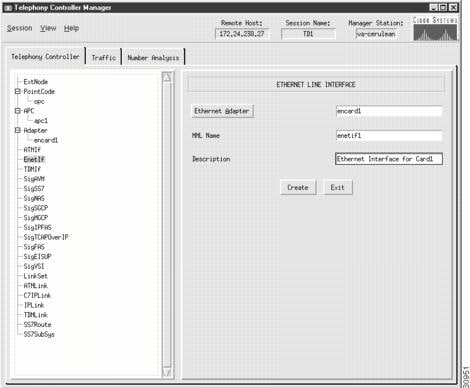470x388 pixels.
Task: Click the tree scrollbar up arrow
Action: [x=167, y=77]
